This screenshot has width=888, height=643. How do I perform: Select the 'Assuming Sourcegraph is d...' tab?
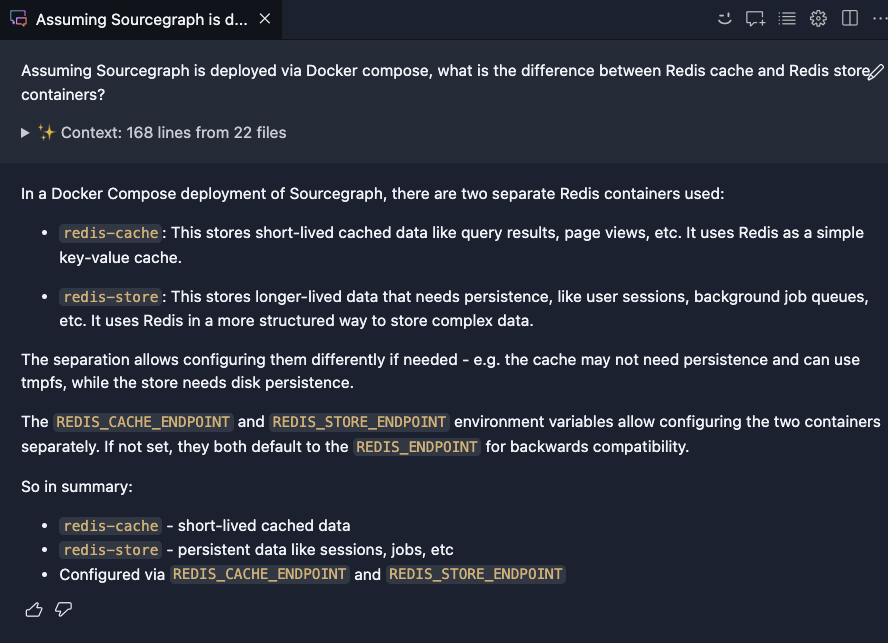click(x=141, y=20)
